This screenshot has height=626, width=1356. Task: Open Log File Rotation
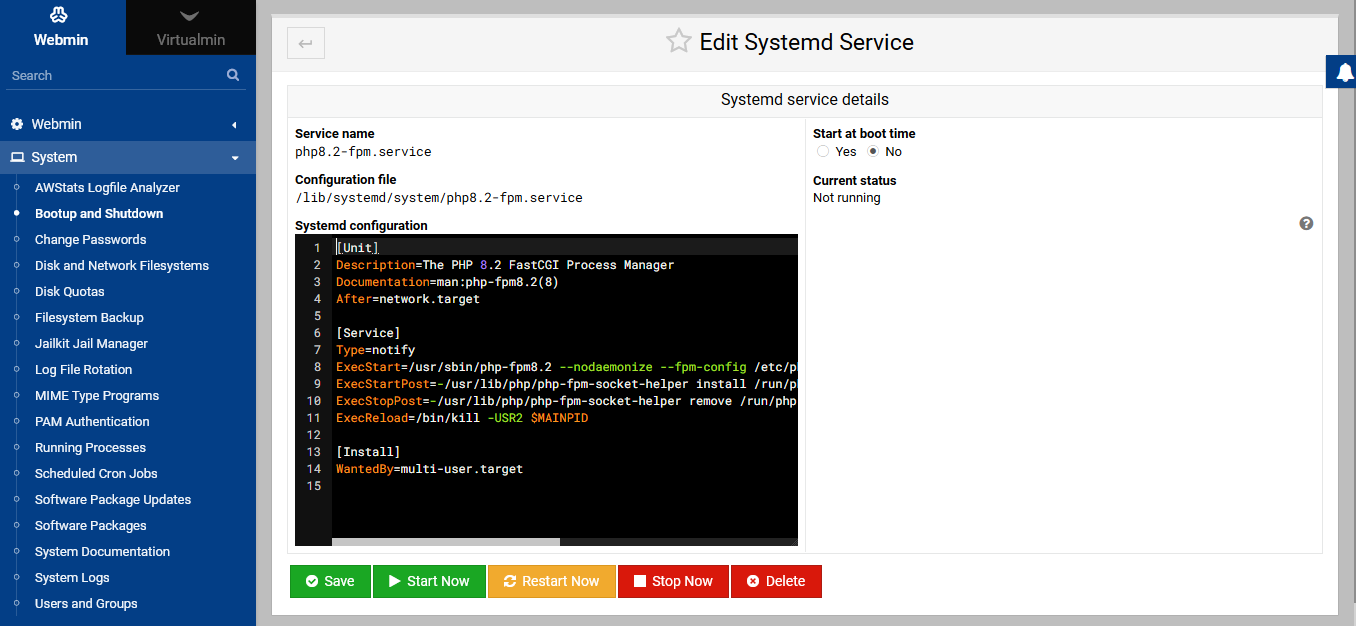tap(83, 369)
